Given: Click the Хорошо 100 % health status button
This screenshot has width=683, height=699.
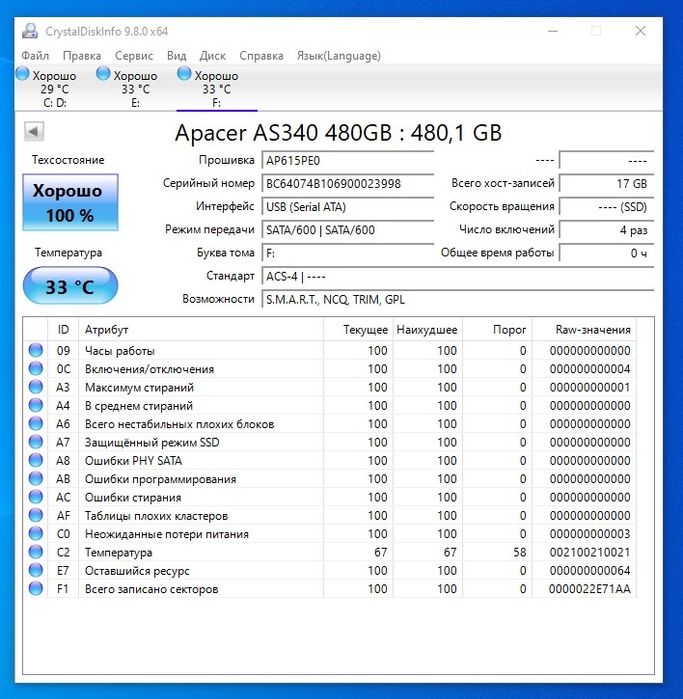Looking at the screenshot, I should (70, 202).
